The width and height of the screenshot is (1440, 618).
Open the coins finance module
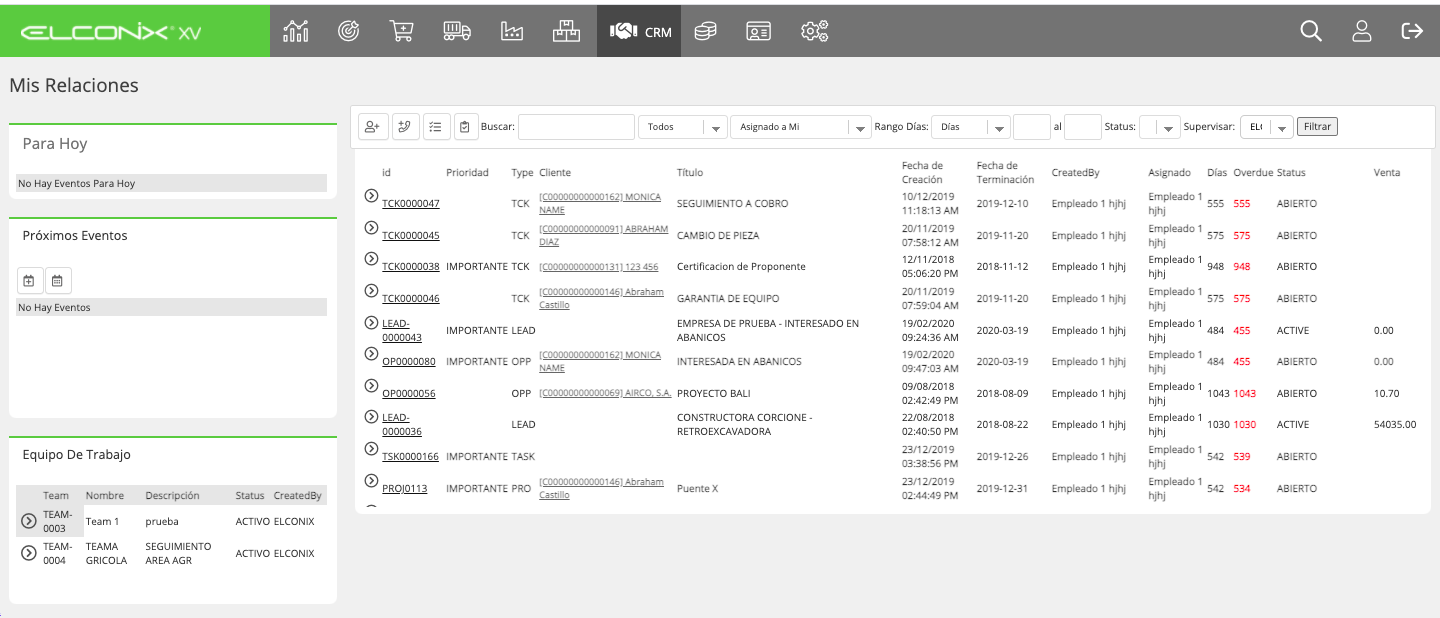(706, 31)
